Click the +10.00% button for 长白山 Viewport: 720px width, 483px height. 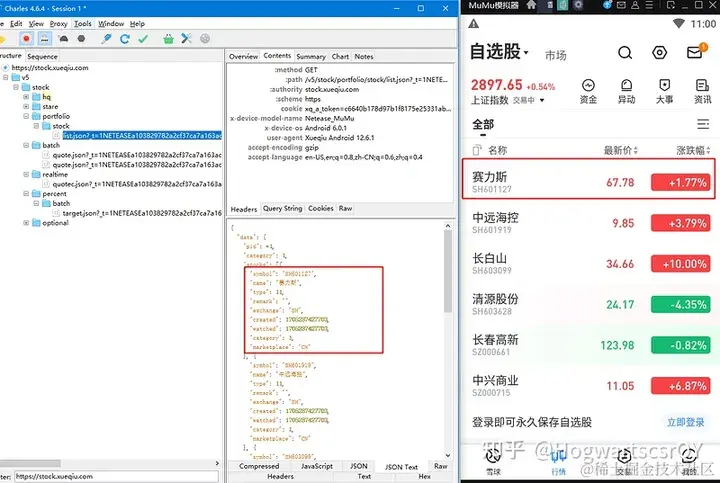point(681,264)
